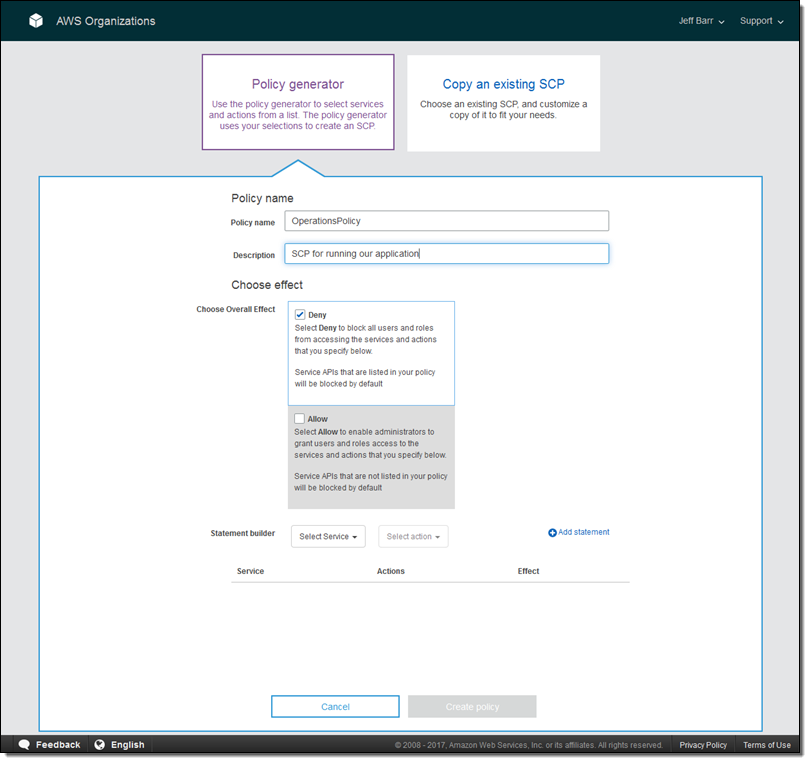Click the plus icon beside Add statement
Screen dimensions: 810x763
tap(552, 533)
